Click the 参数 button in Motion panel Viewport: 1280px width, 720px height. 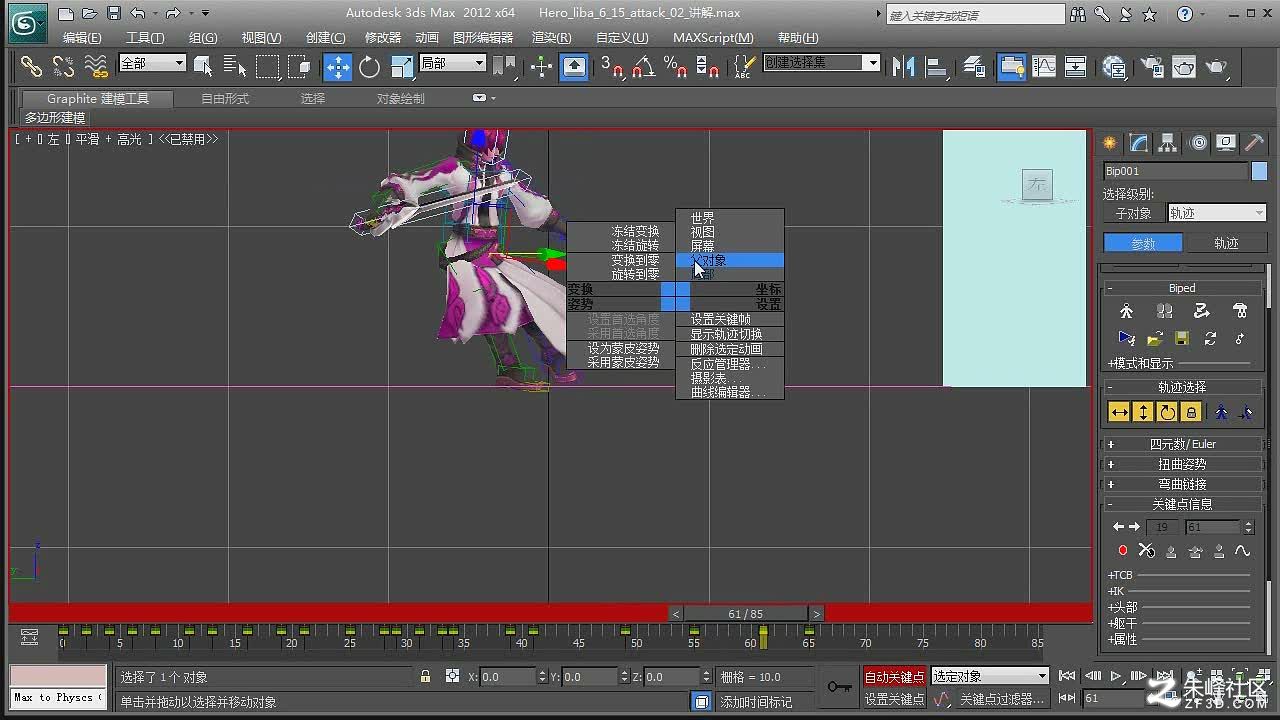[x=1143, y=243]
